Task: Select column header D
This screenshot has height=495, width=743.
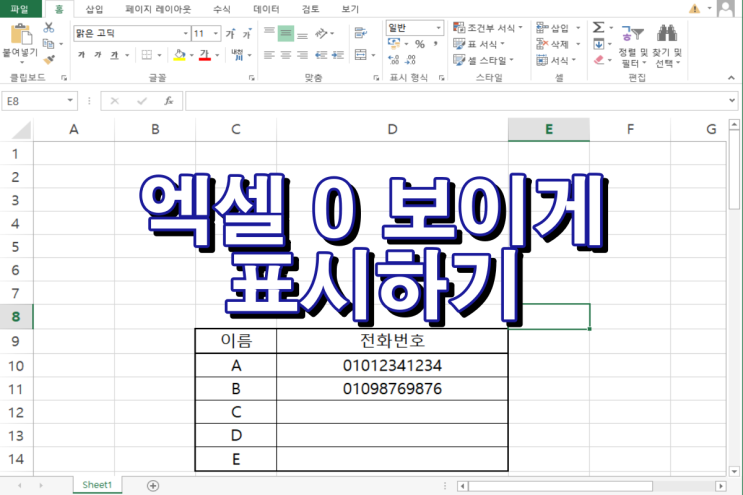Action: (392, 129)
